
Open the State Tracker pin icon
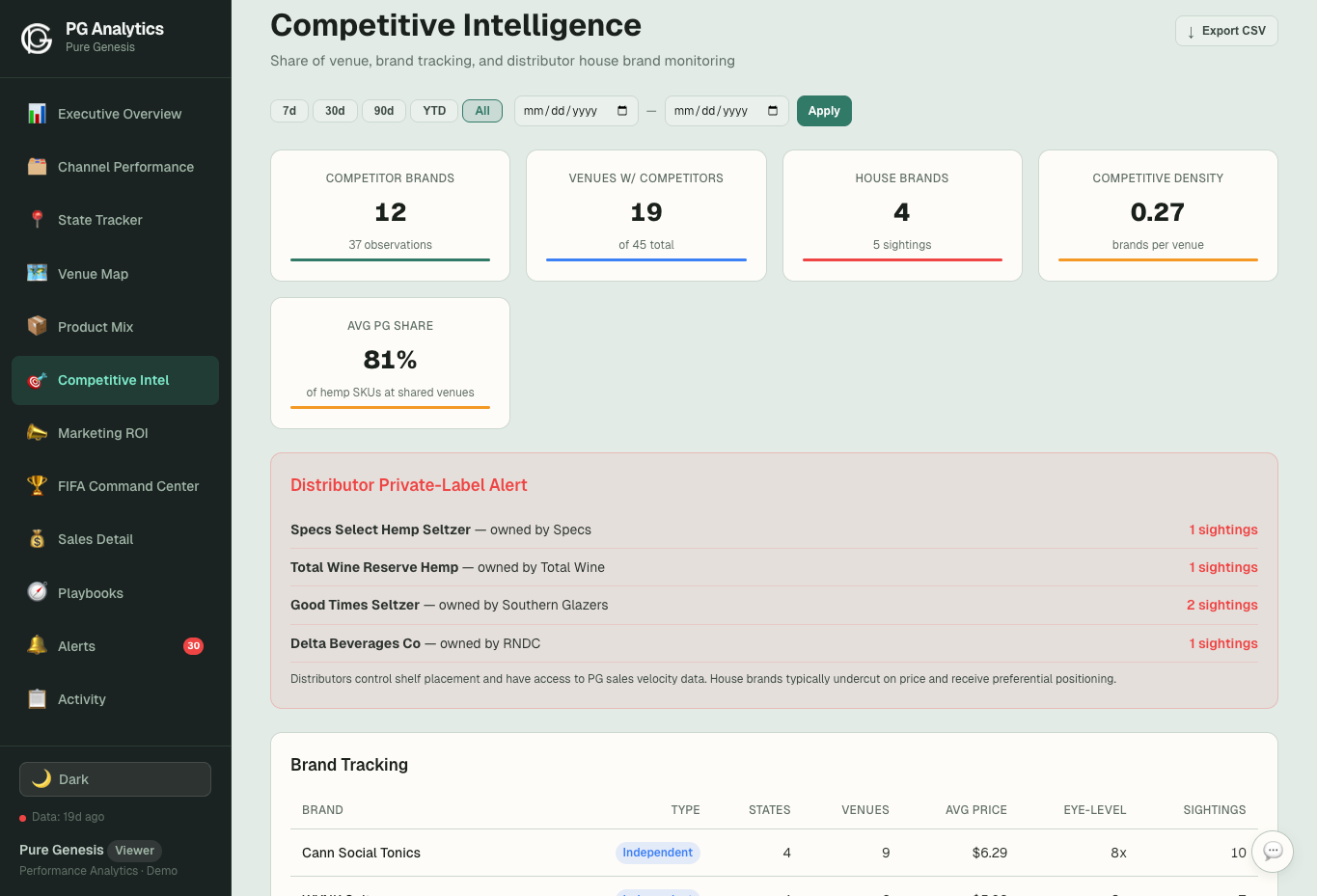pyautogui.click(x=35, y=220)
